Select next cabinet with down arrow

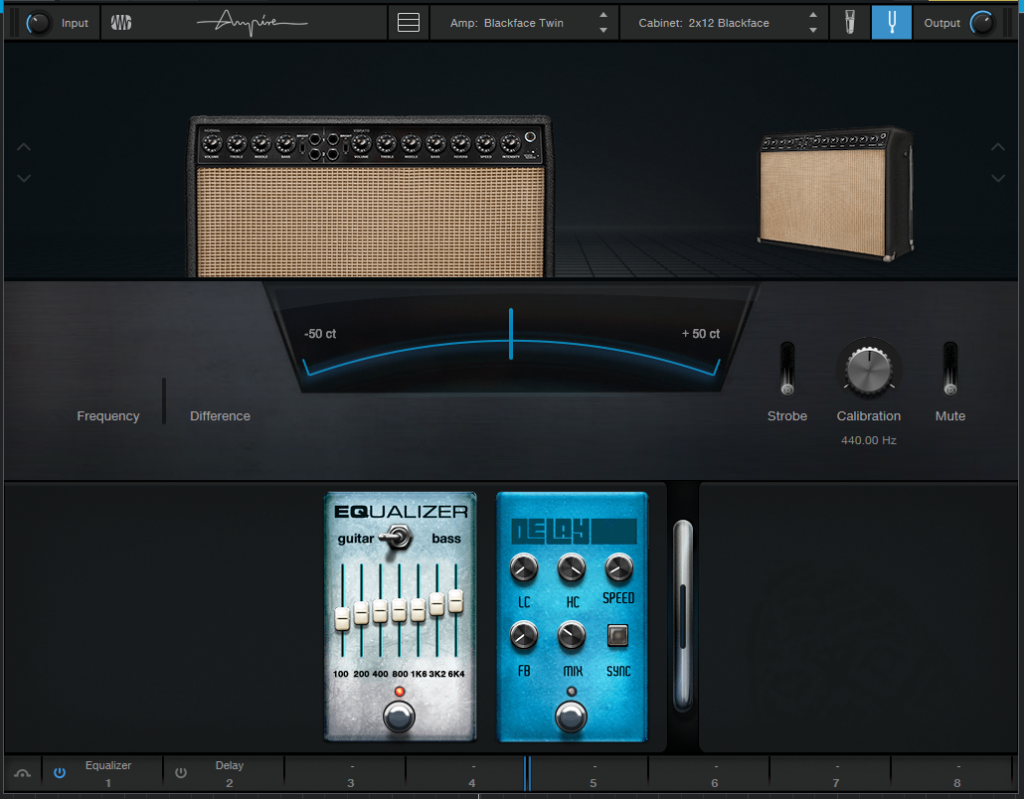click(812, 30)
